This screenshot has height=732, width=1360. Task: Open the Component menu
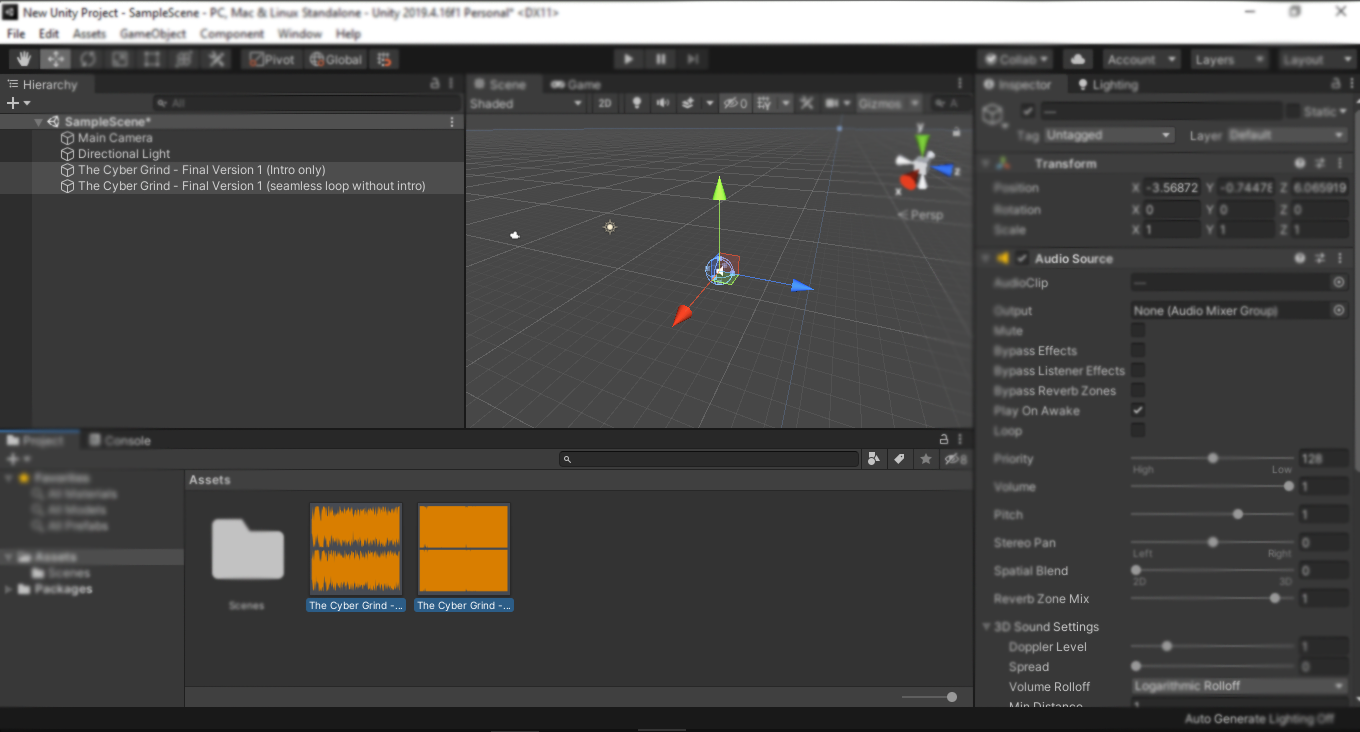click(x=232, y=34)
